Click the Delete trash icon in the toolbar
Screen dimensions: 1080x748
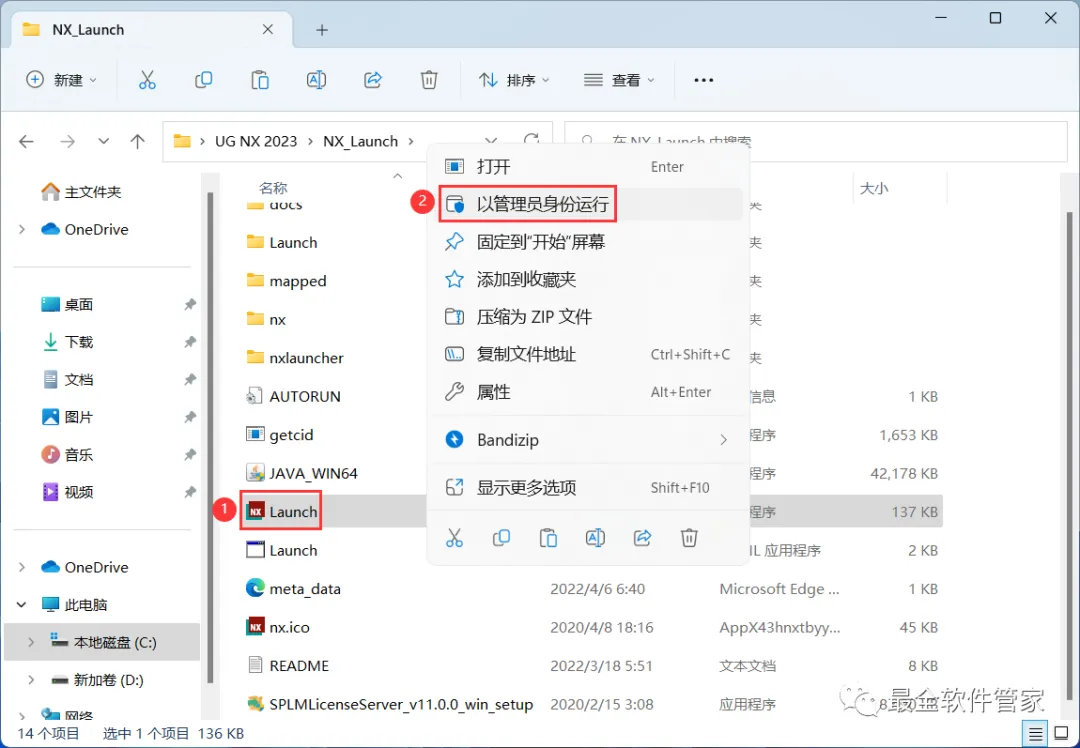point(429,80)
